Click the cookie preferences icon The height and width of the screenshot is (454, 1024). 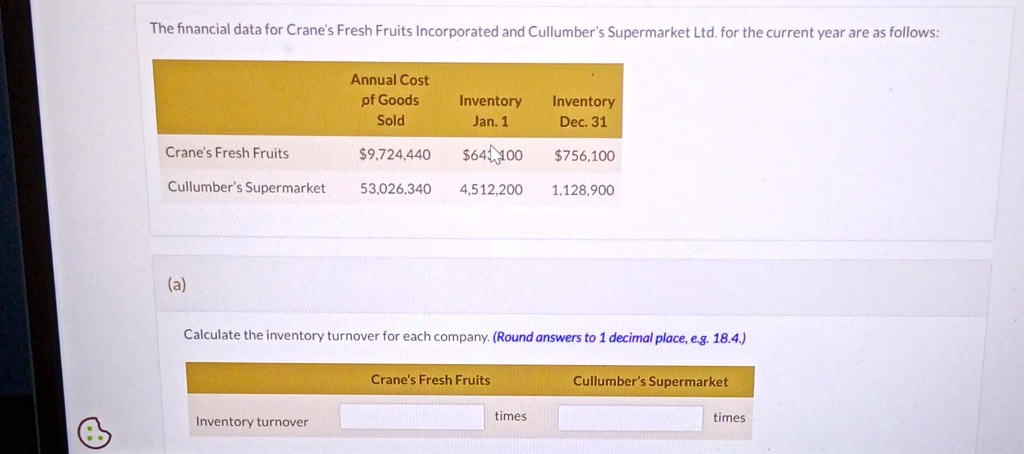click(x=95, y=433)
